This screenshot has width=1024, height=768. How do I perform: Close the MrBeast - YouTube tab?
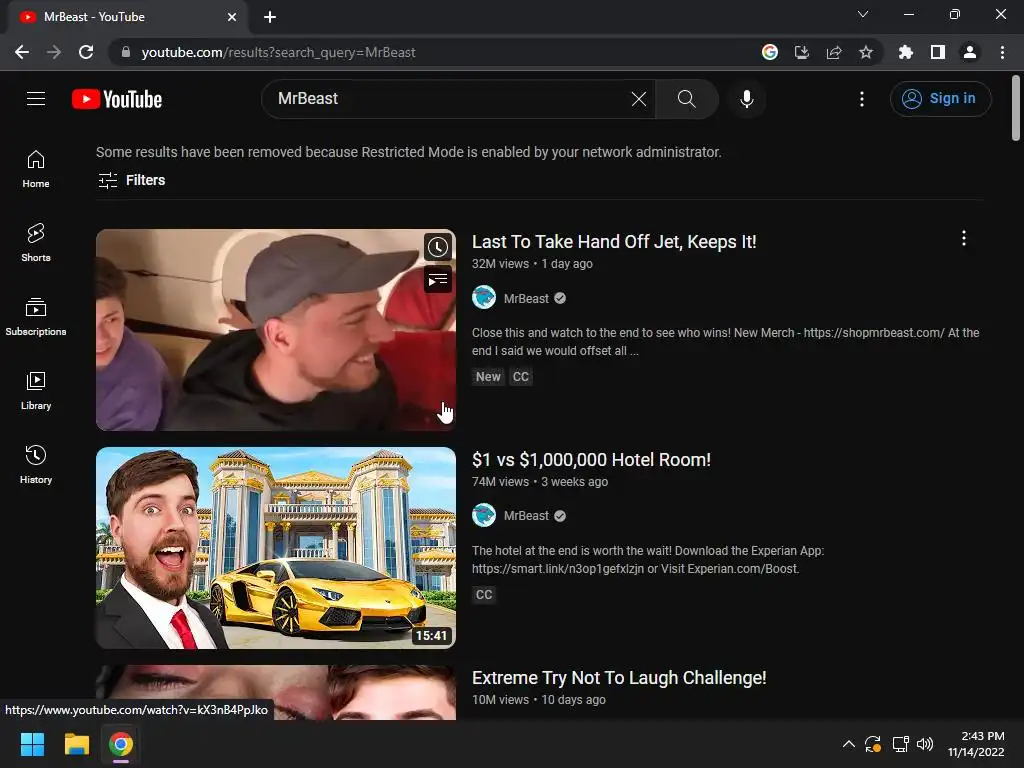click(232, 17)
